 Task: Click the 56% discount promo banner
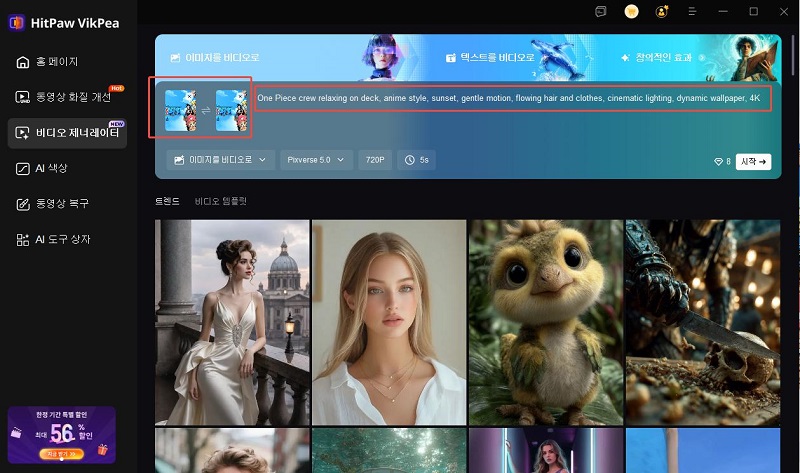tap(62, 435)
